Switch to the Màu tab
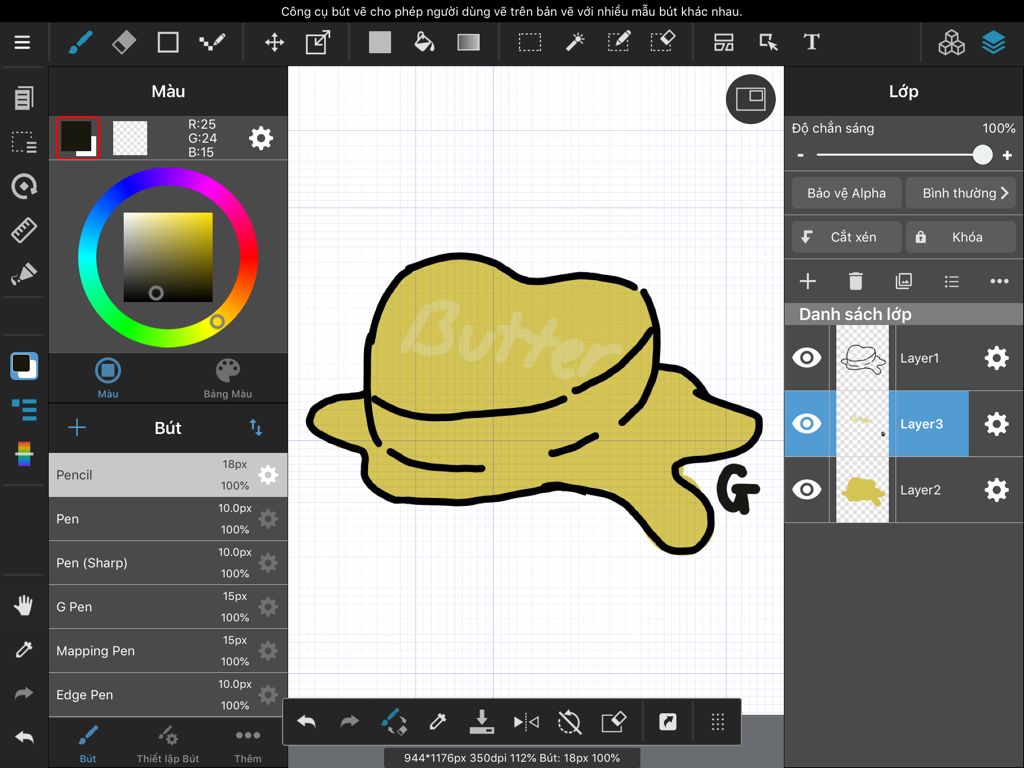 tap(108, 378)
